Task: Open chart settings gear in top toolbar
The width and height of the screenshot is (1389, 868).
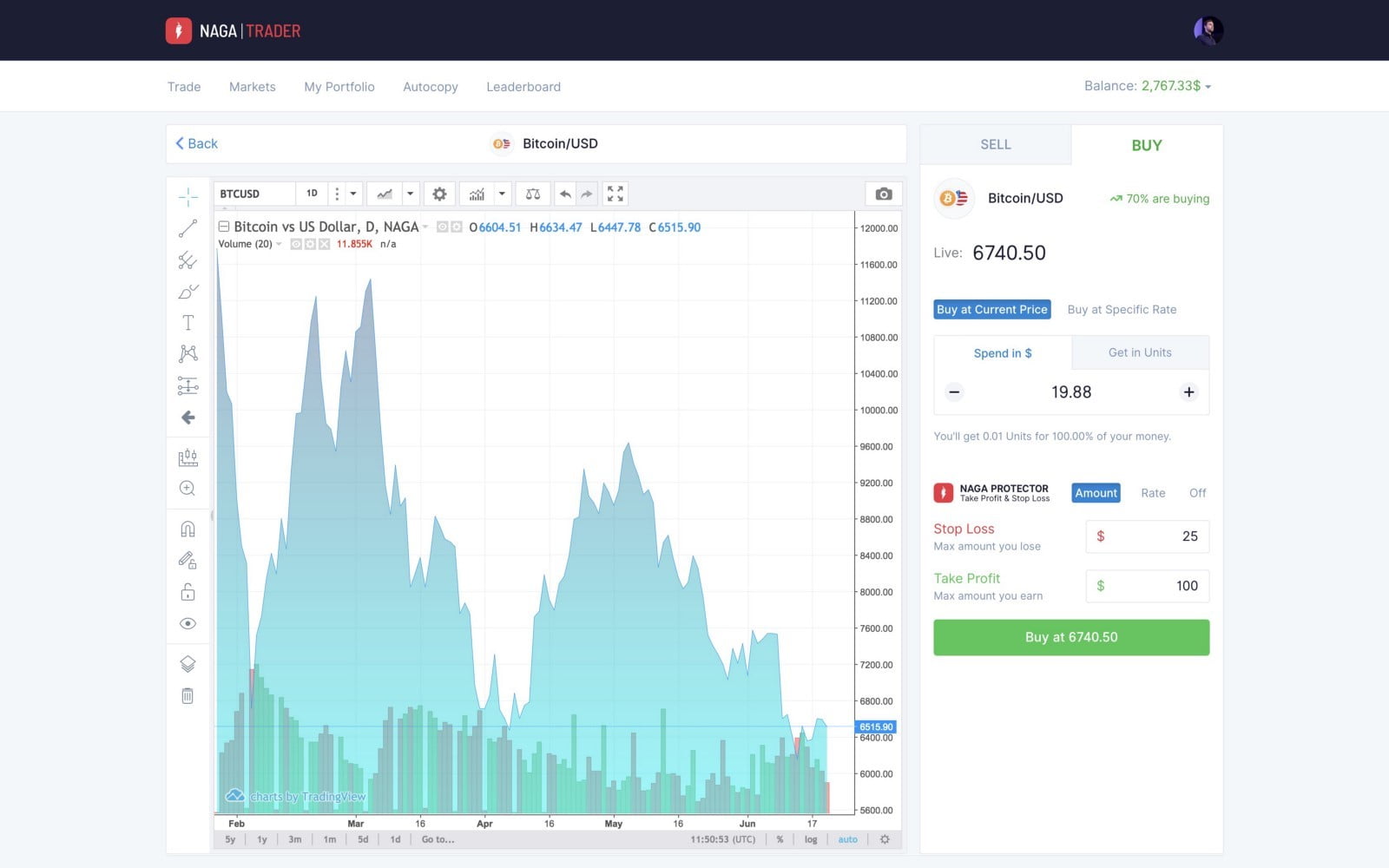Action: (x=439, y=194)
